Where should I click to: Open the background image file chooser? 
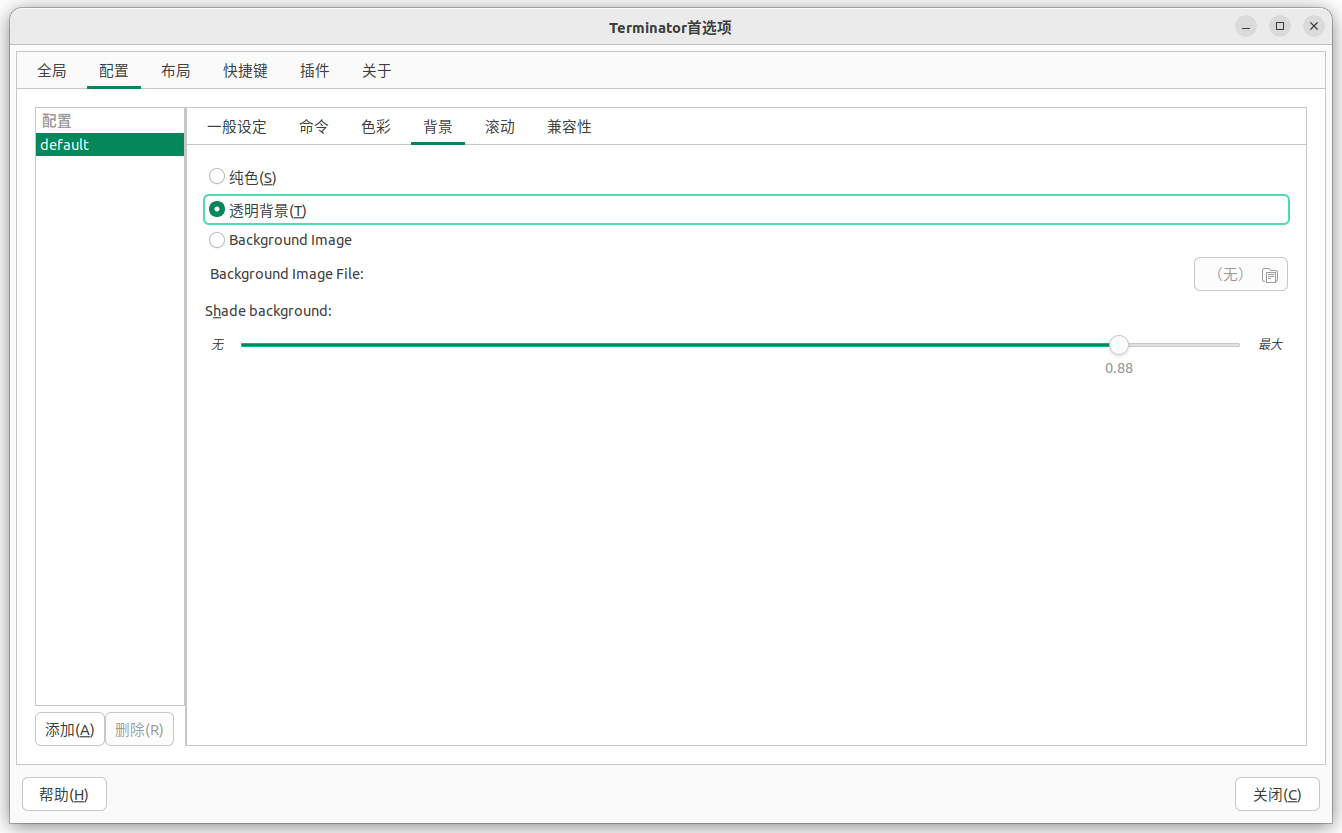[1240, 274]
